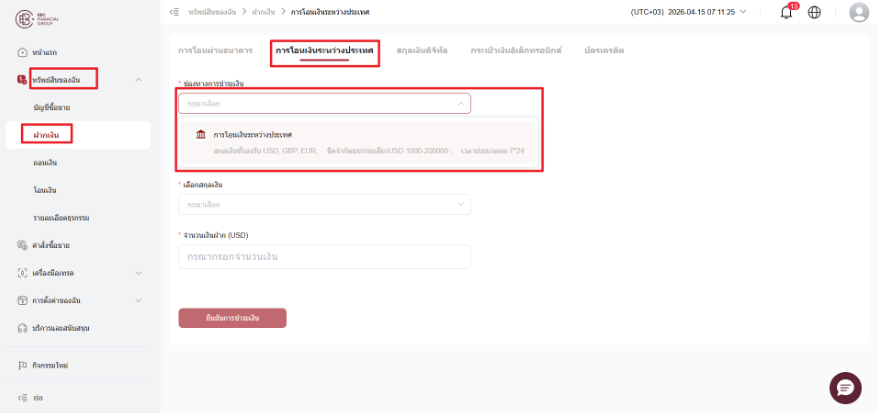Click the payment channel select field
Viewport: 878px width, 413px height.
click(x=325, y=104)
